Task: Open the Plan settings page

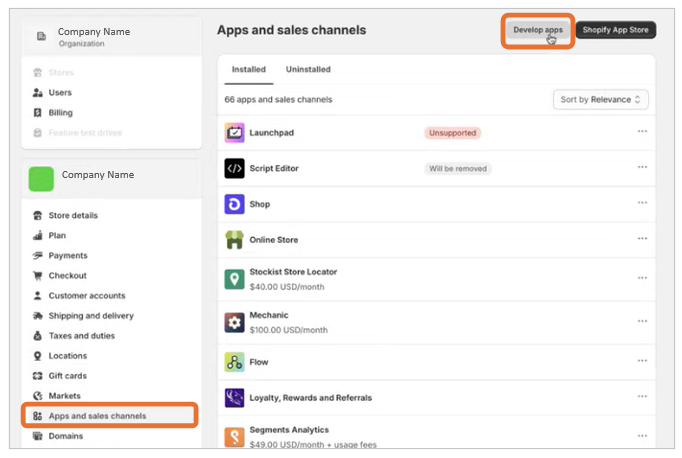Action: tap(57, 235)
